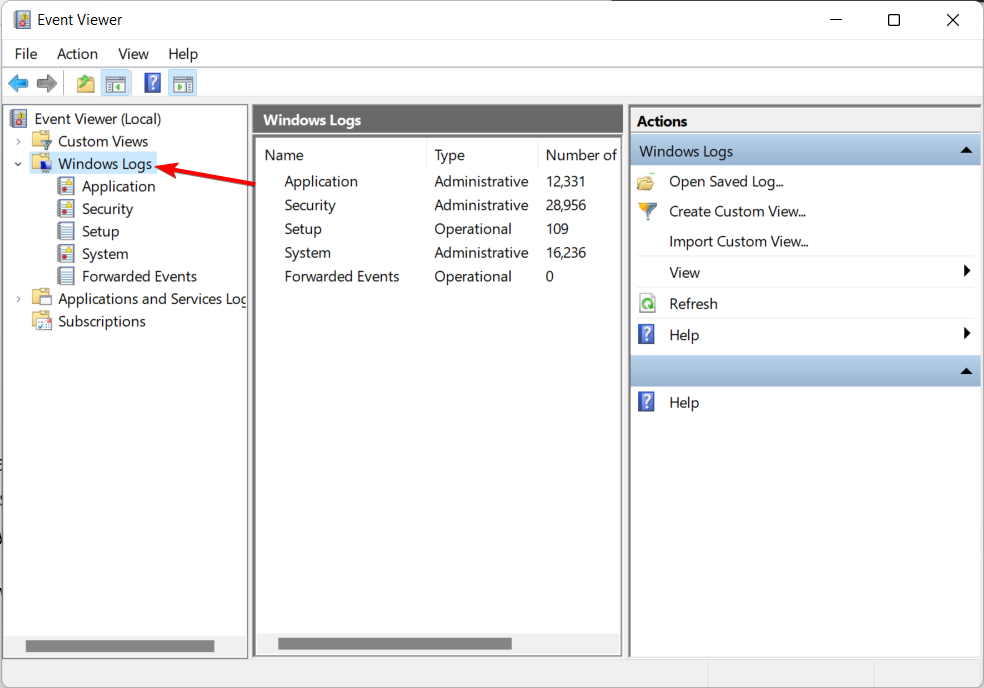Click the tree pane horizontal scrollbar

[x=120, y=646]
